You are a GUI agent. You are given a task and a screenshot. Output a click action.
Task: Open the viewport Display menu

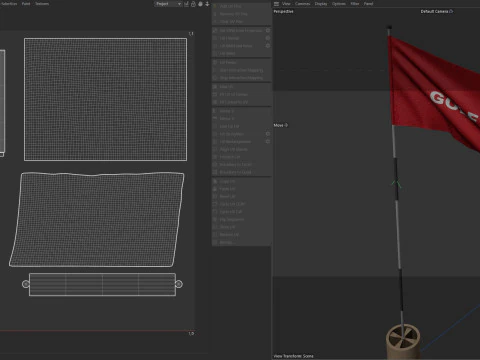tap(321, 4)
